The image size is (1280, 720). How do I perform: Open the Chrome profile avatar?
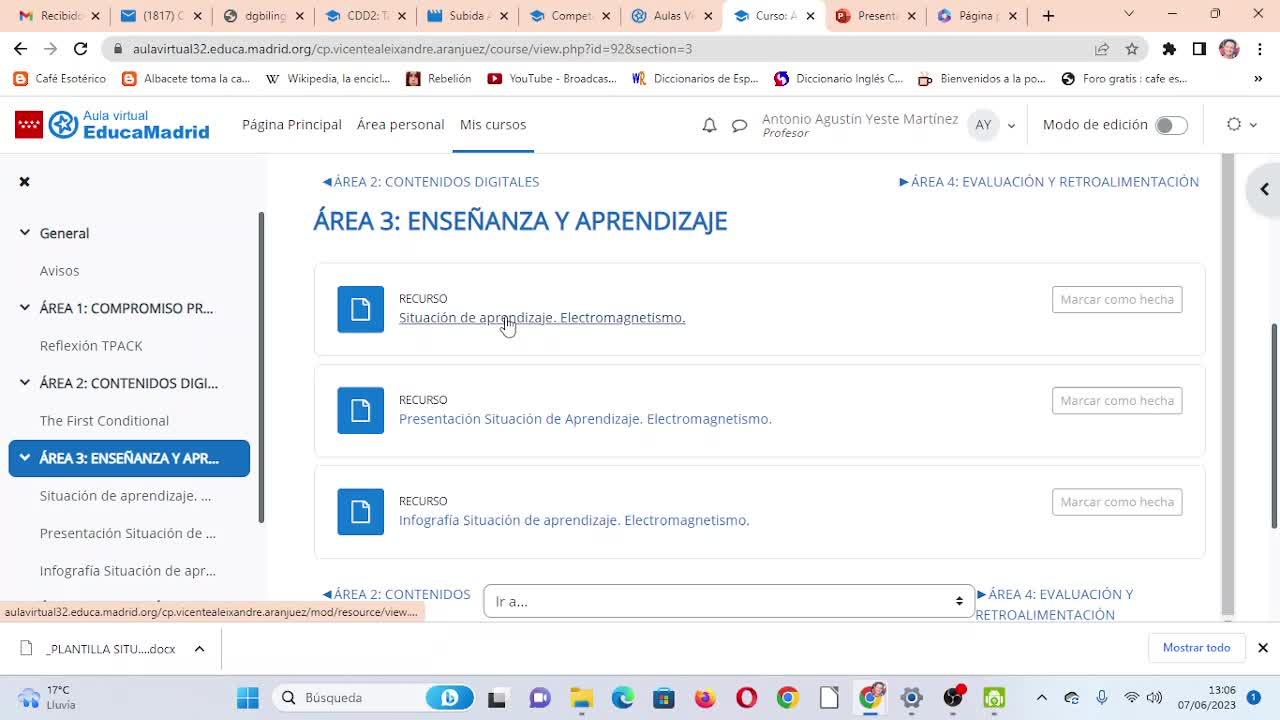click(x=1229, y=49)
